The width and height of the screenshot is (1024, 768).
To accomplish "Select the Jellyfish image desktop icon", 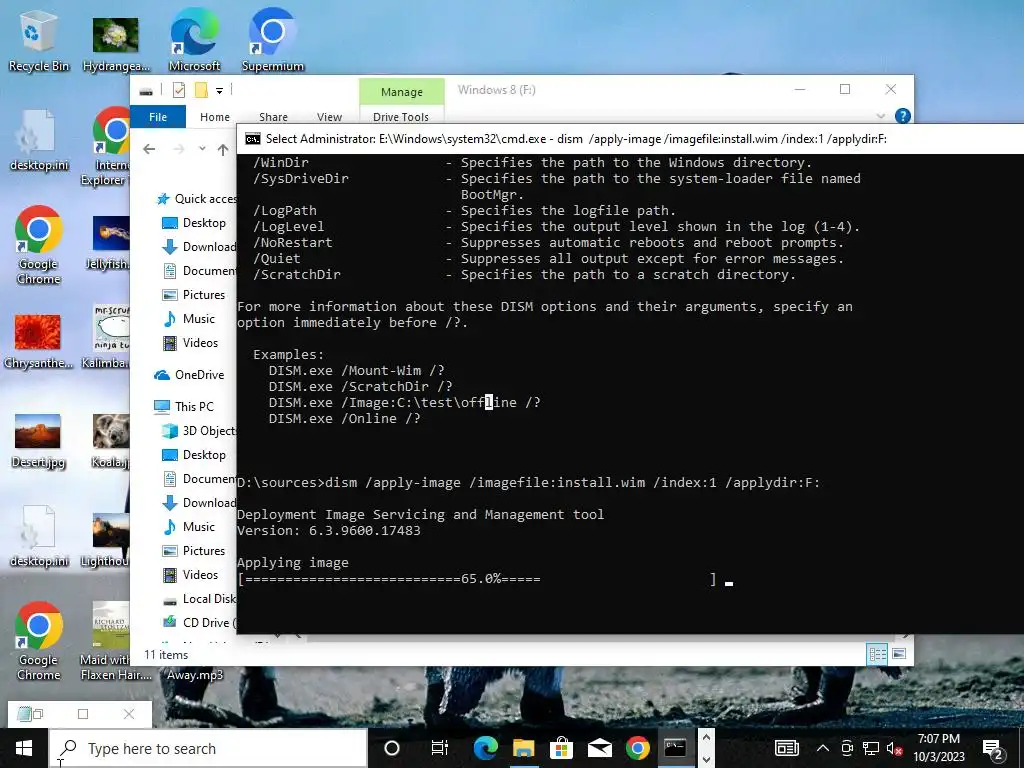I will (108, 242).
